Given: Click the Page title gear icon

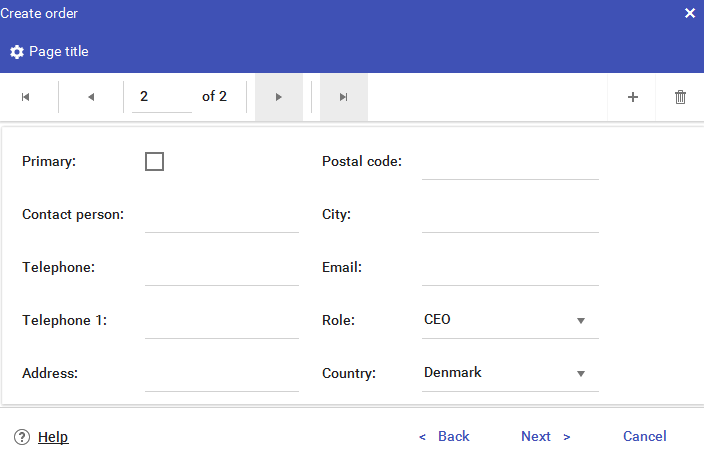Looking at the screenshot, I should pos(17,52).
